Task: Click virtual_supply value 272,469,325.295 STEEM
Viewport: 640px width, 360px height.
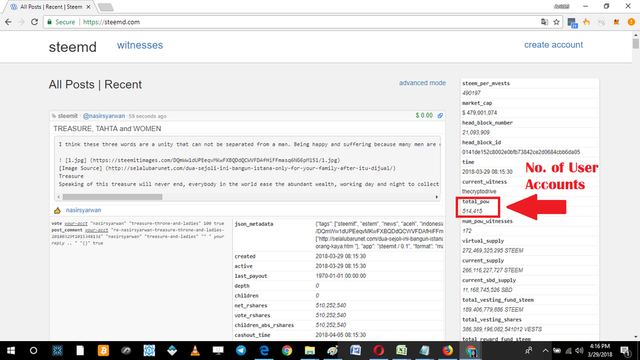Action: pyautogui.click(x=493, y=250)
